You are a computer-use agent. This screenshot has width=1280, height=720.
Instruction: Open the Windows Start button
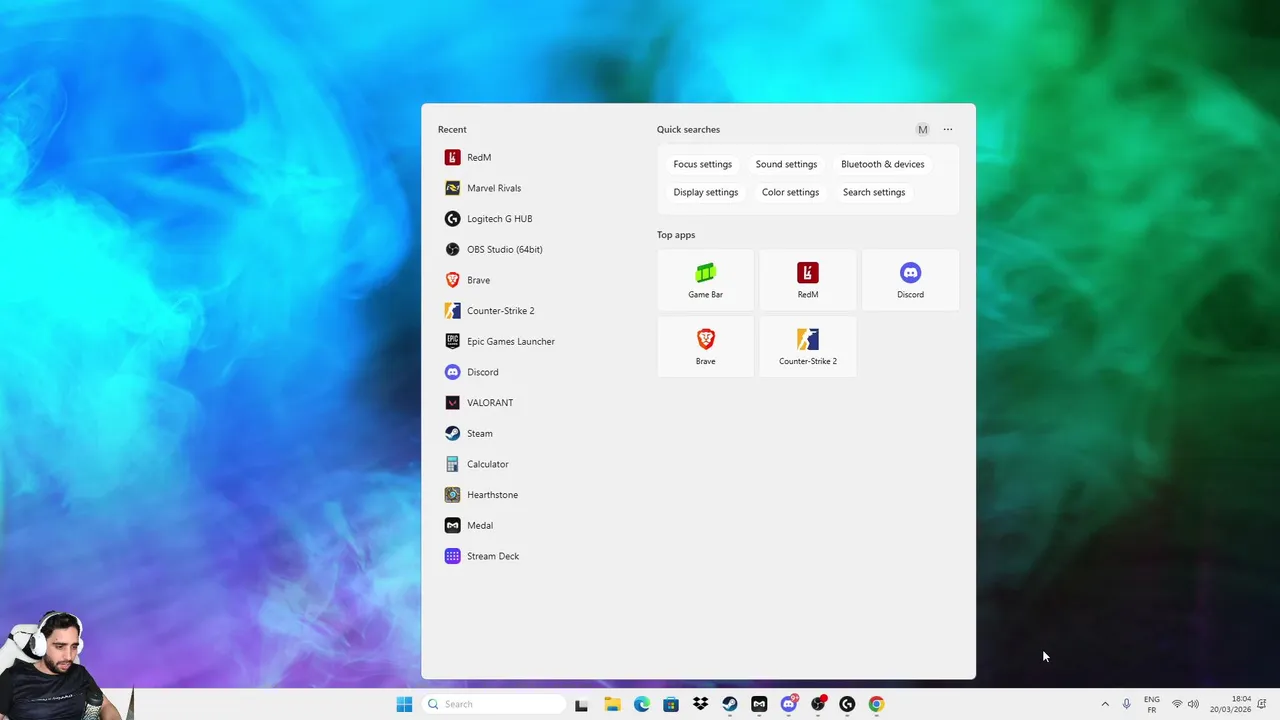[x=404, y=704]
